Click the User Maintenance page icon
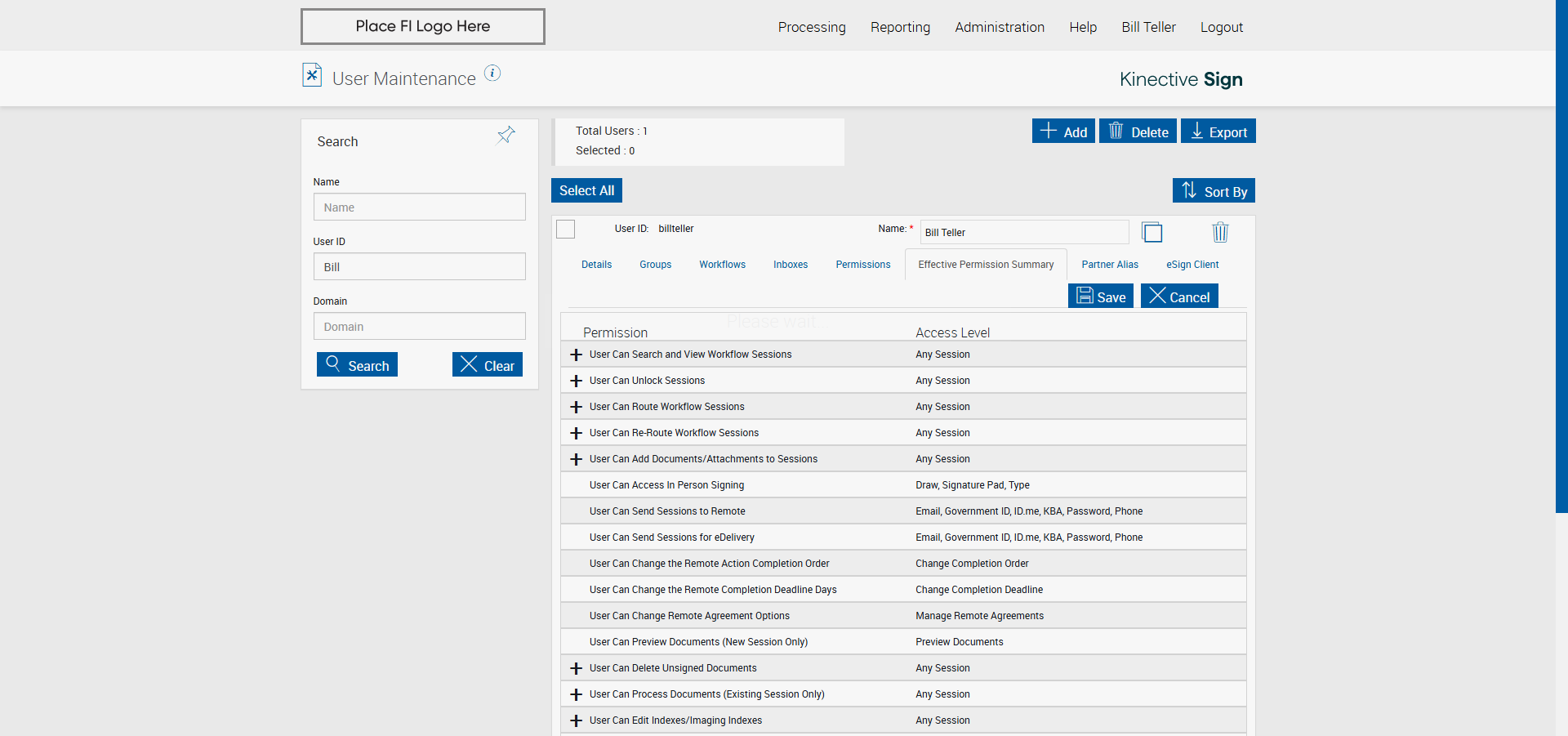This screenshot has height=736, width=1568. (x=312, y=75)
